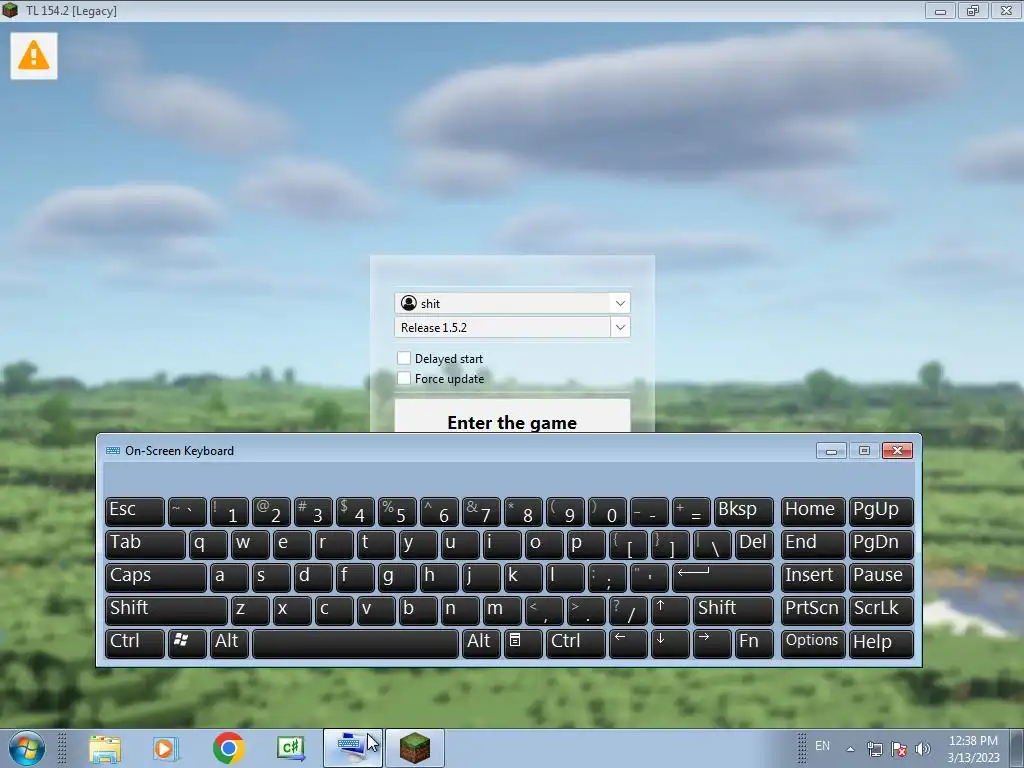
Task: Open the C# application on taskbar
Action: [291, 748]
